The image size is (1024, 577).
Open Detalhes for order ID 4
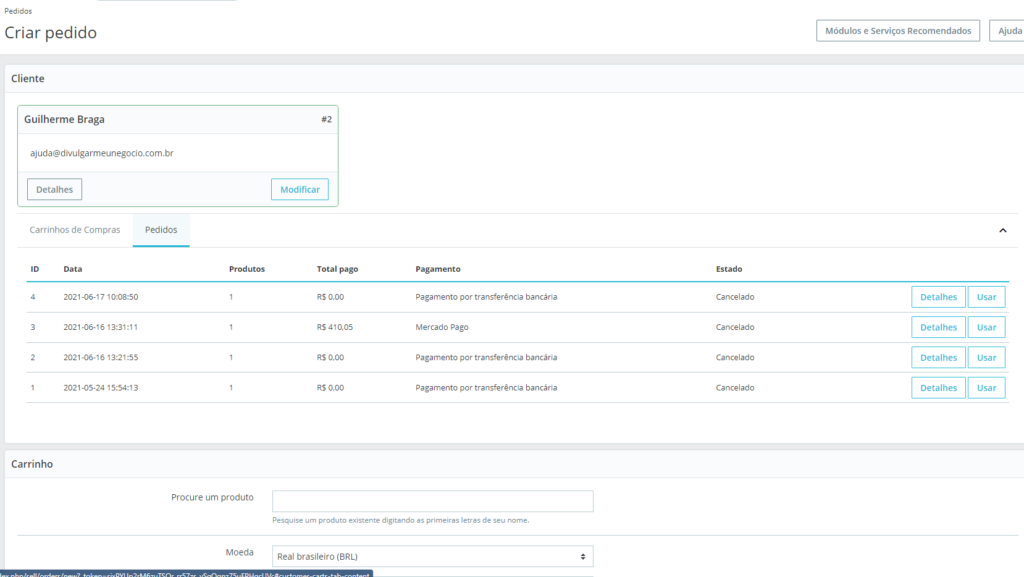(938, 297)
